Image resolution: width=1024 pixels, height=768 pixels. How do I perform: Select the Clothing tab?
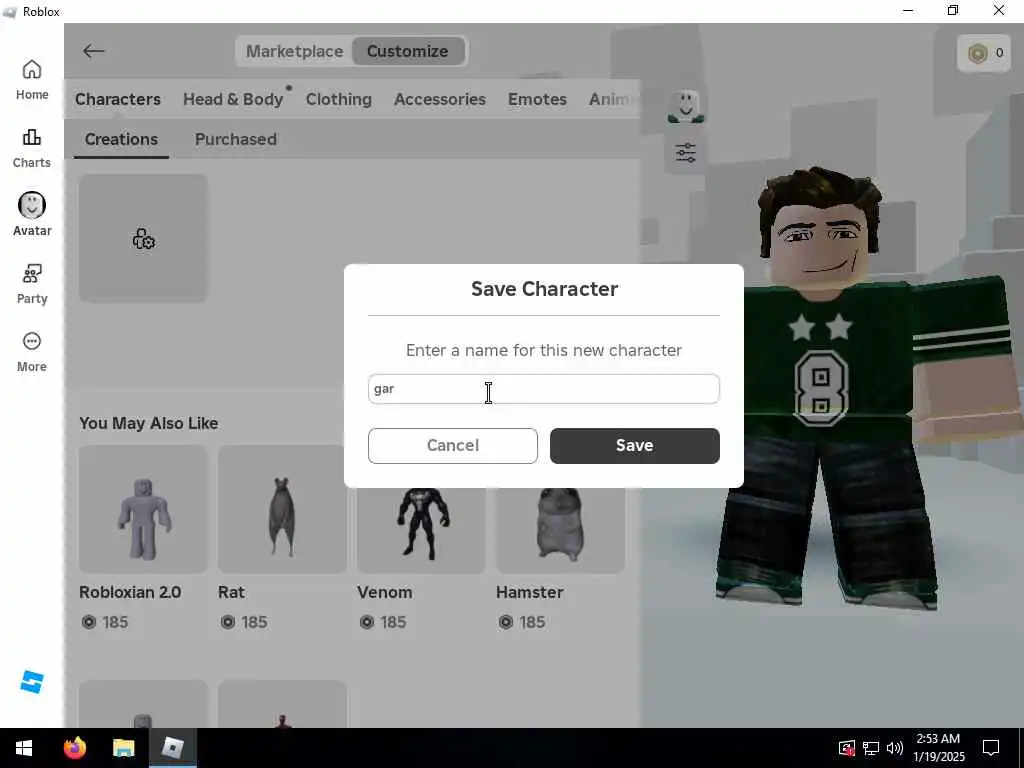338,99
